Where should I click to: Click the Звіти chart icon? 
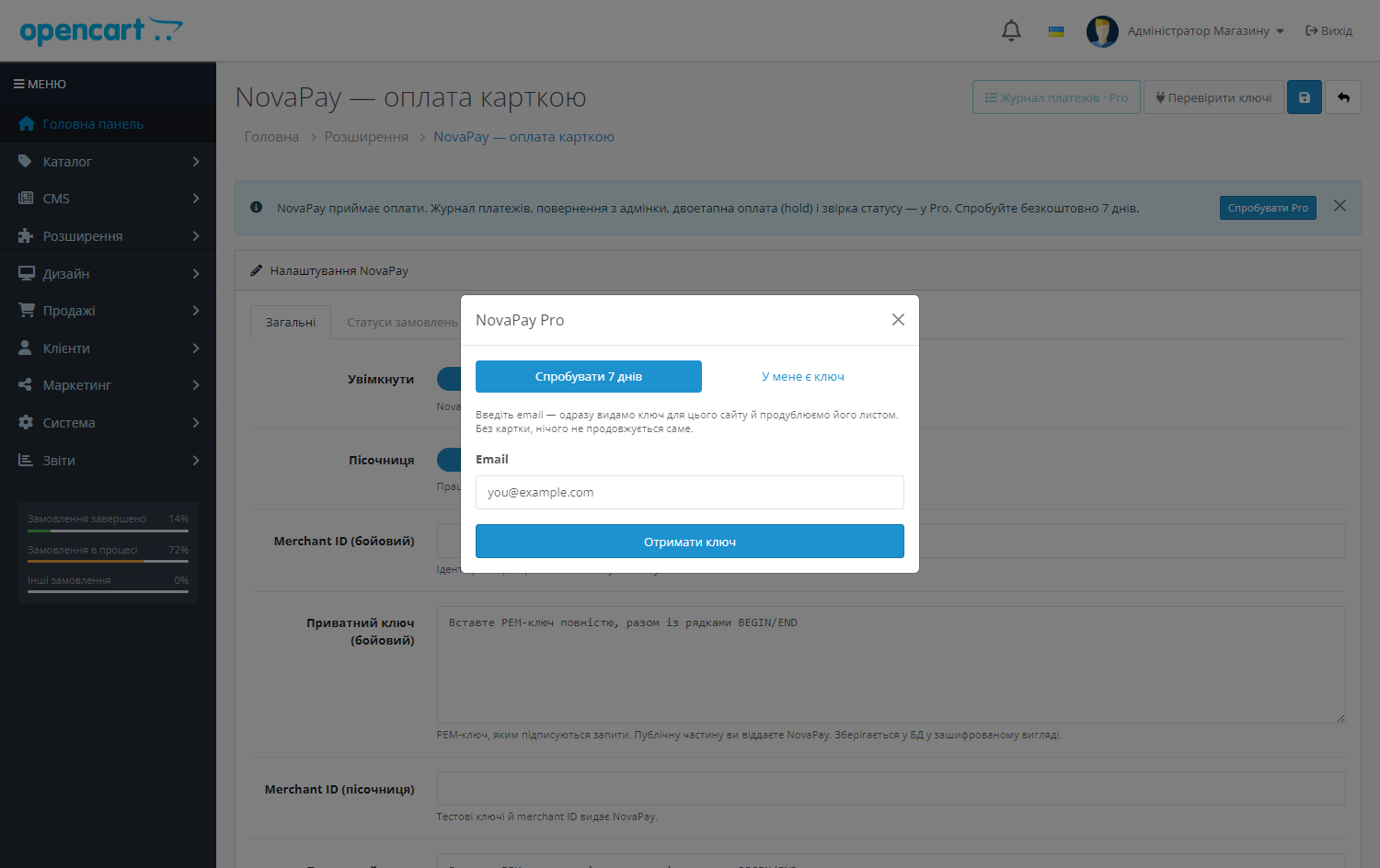[x=25, y=460]
